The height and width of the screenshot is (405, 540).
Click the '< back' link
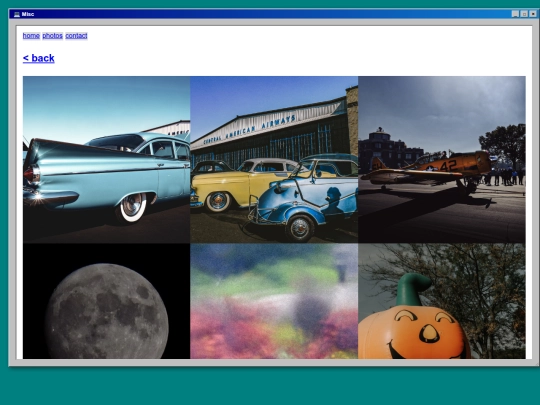pos(39,58)
